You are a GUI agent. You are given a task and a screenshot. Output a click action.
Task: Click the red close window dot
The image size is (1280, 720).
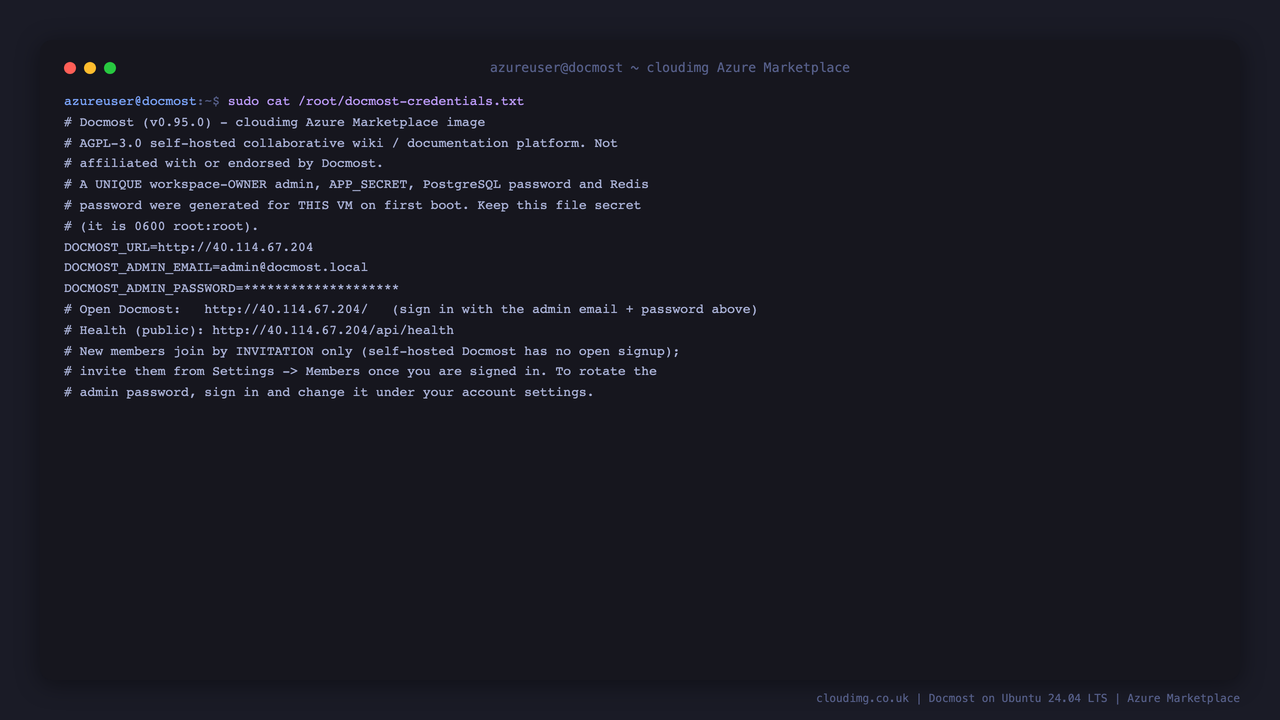(x=70, y=68)
